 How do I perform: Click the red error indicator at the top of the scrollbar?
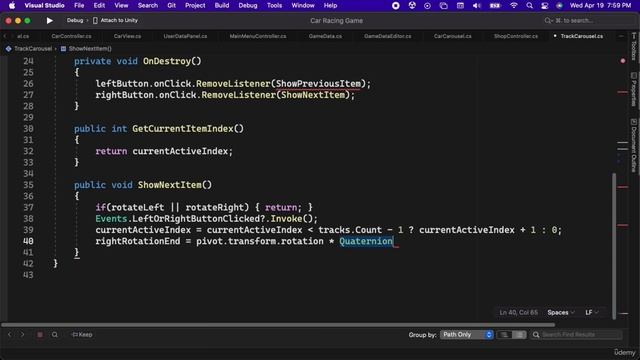623,61
